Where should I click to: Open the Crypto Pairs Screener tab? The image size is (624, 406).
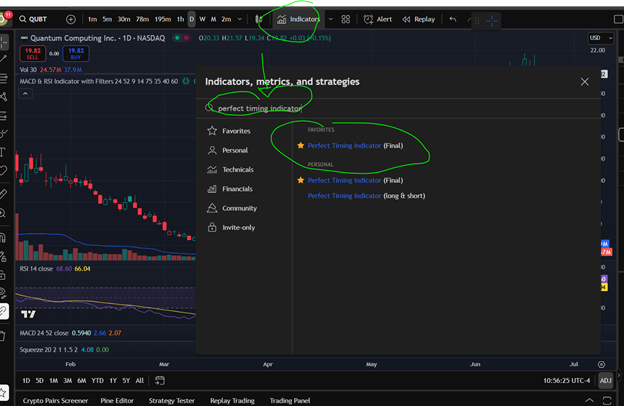tap(55, 400)
